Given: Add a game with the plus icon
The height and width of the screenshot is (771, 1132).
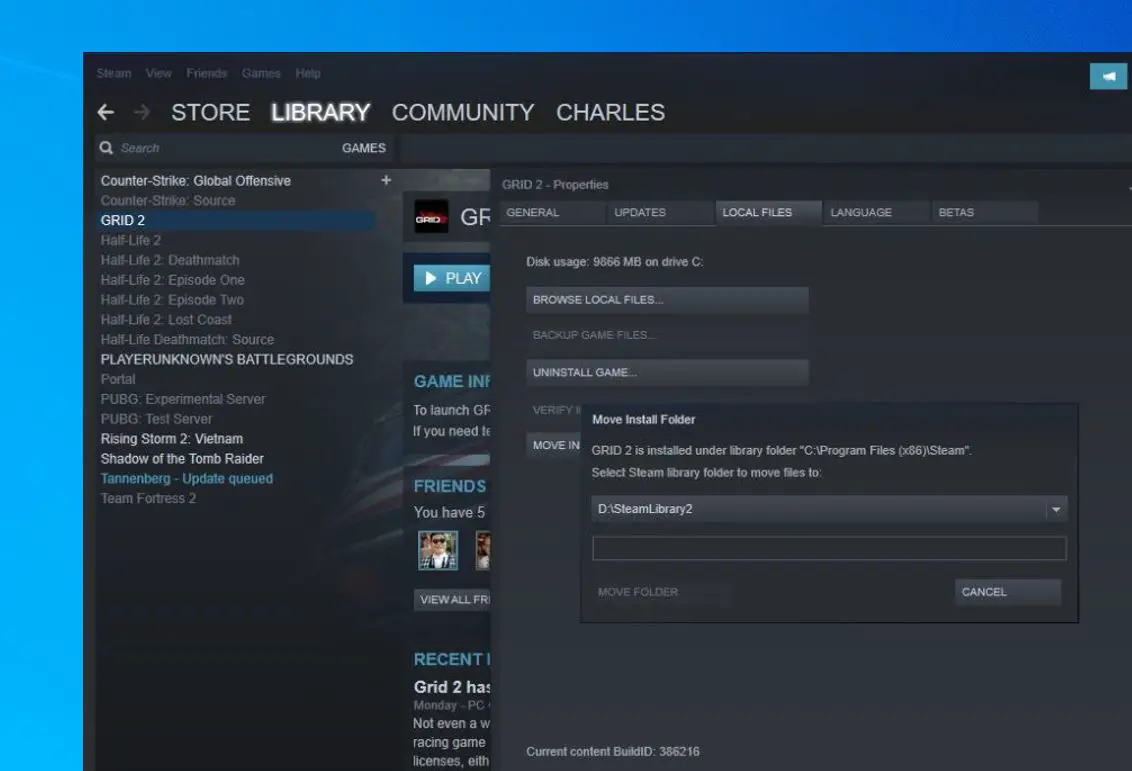Looking at the screenshot, I should pyautogui.click(x=386, y=180).
